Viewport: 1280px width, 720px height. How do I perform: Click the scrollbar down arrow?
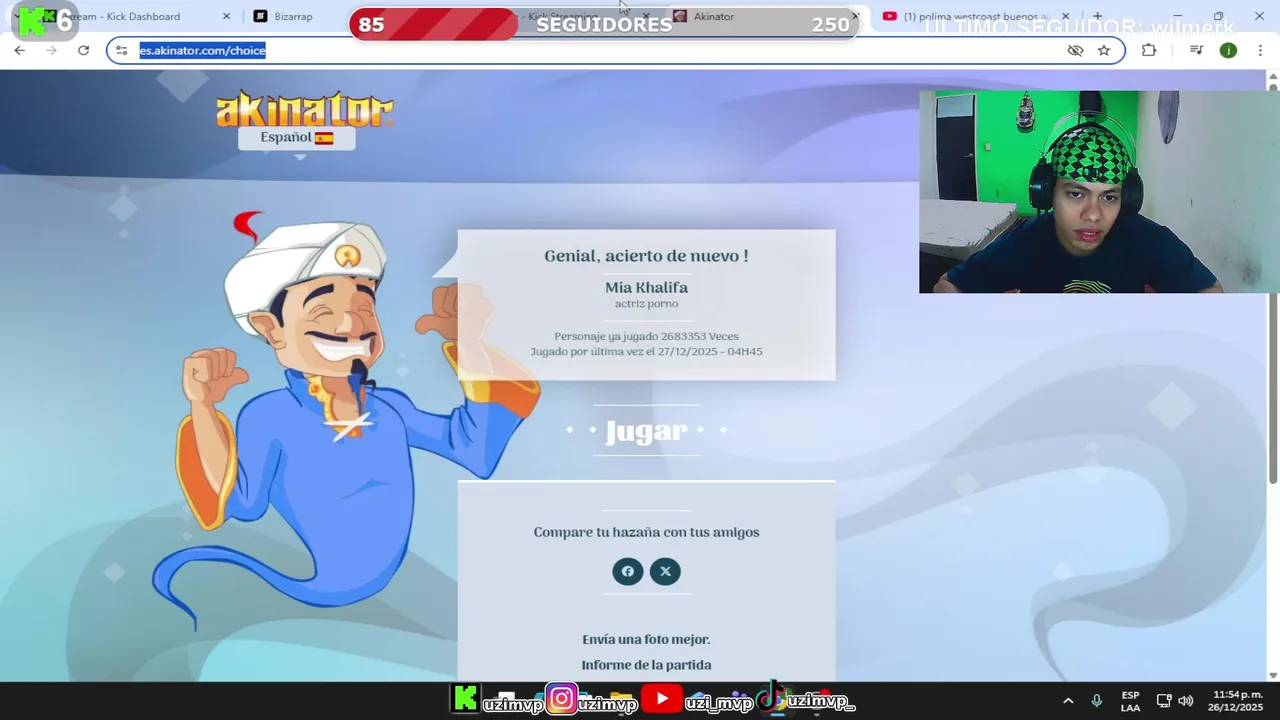(x=1273, y=675)
